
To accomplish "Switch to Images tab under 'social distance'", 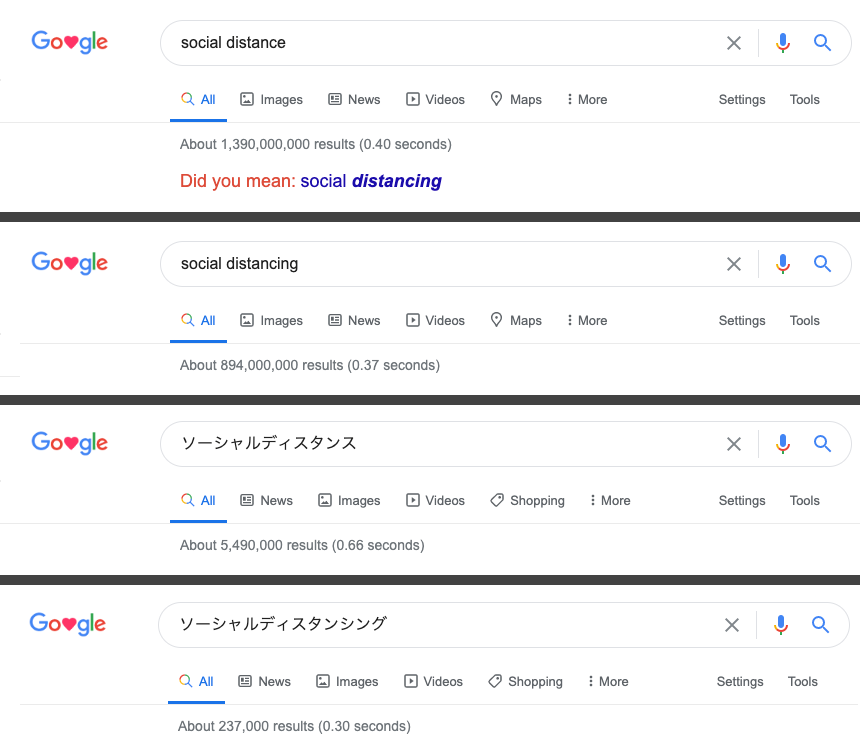I will coord(271,100).
